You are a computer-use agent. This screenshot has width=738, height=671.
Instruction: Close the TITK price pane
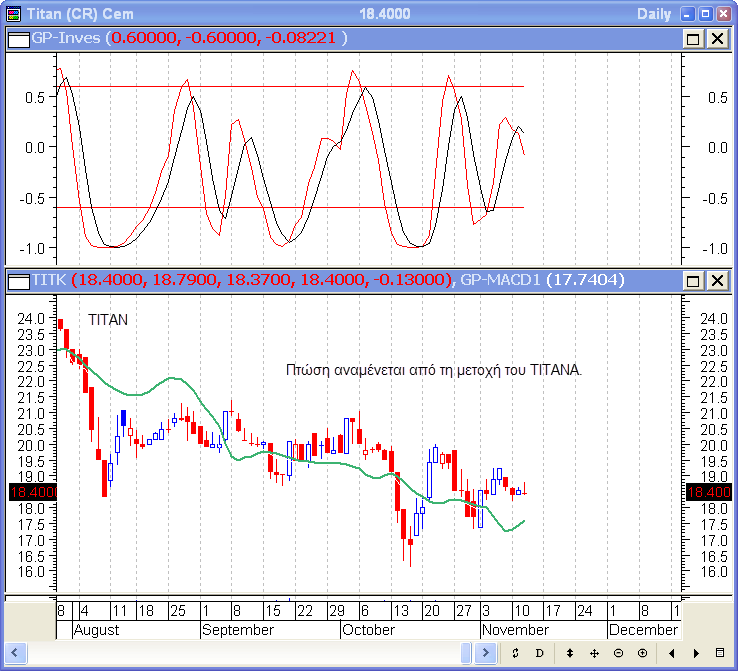click(x=717, y=281)
